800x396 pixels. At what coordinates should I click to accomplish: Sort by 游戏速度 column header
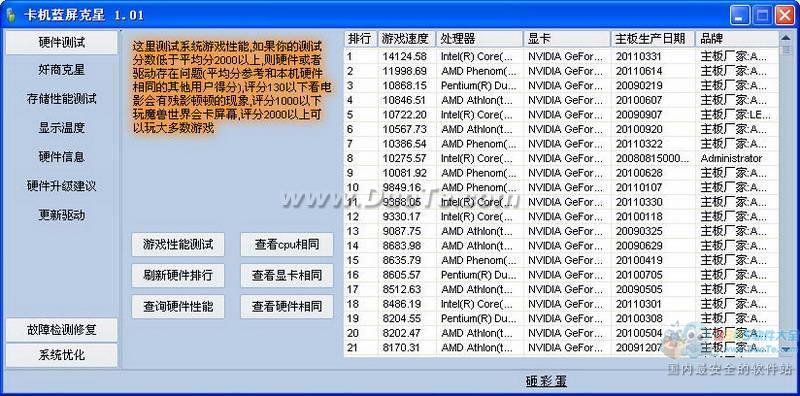pyautogui.click(x=407, y=38)
